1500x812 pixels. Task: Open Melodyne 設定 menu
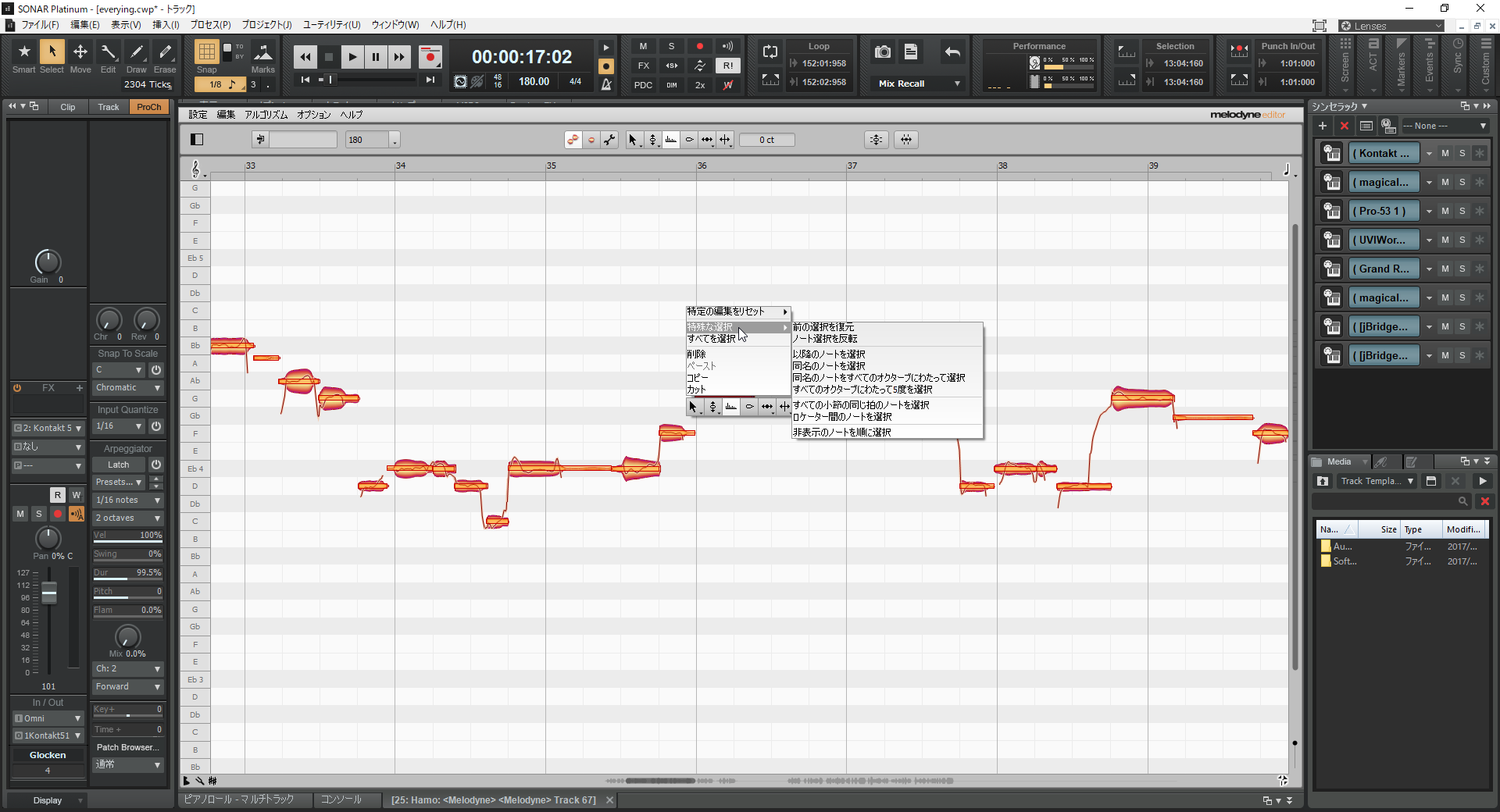(x=198, y=115)
